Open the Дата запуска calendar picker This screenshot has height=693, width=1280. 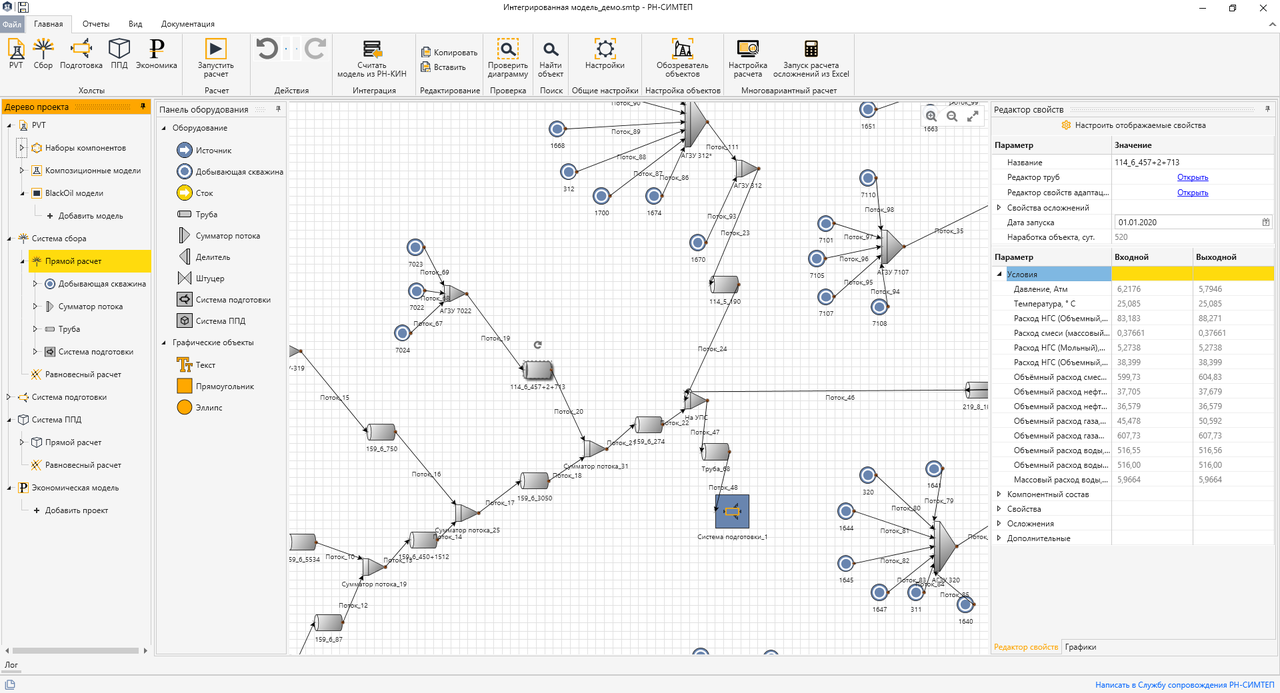(x=1265, y=222)
